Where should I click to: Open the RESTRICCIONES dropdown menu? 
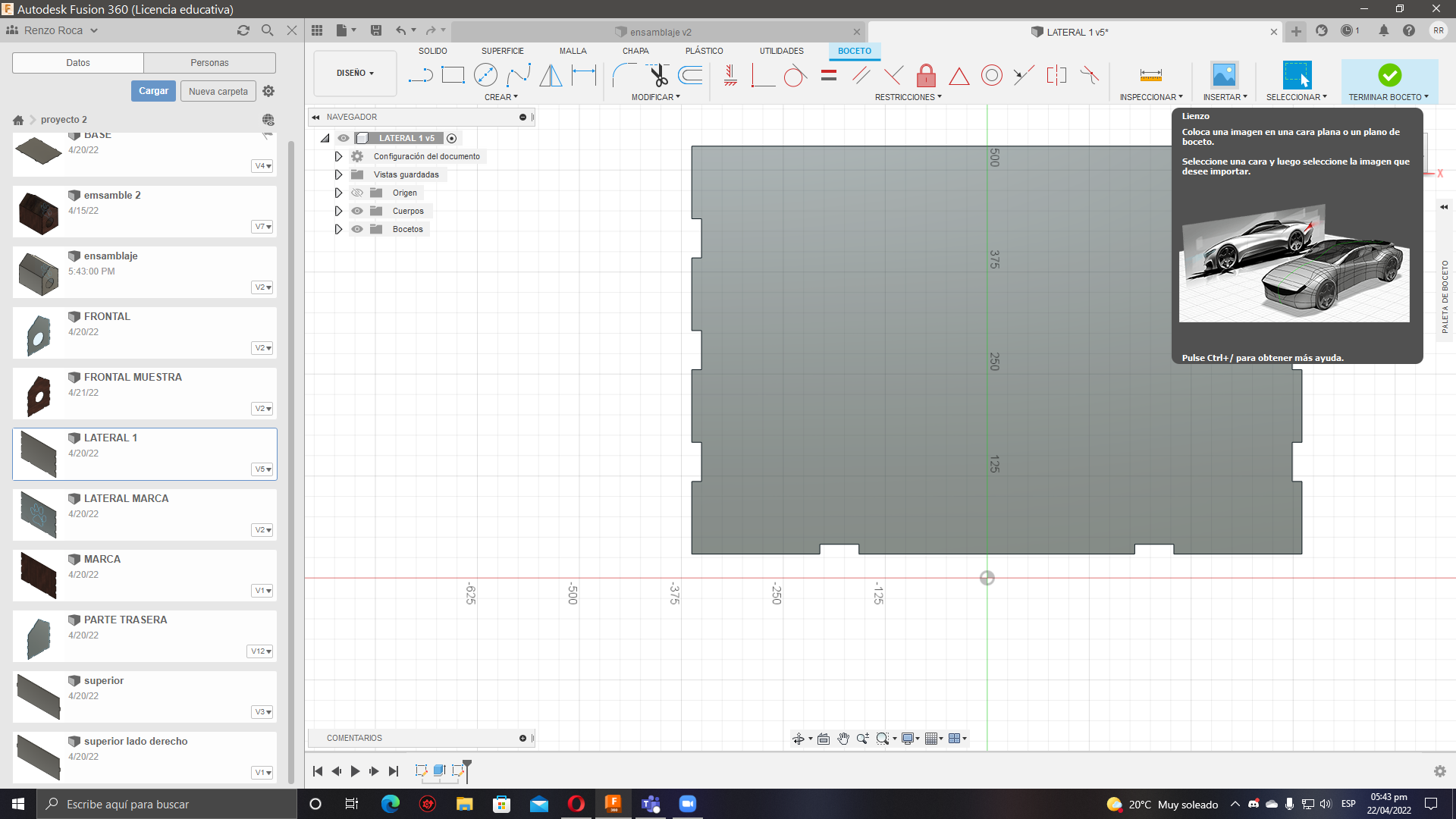coord(908,97)
